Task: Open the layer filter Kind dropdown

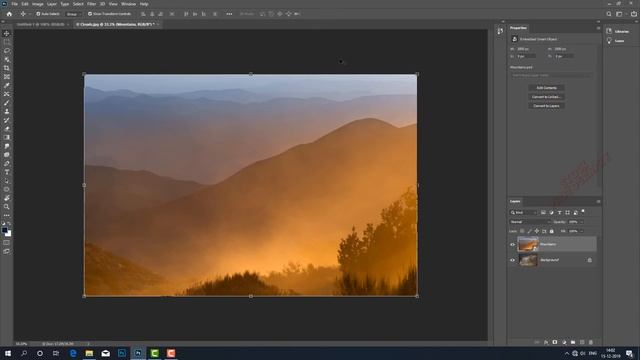Action: coord(524,212)
